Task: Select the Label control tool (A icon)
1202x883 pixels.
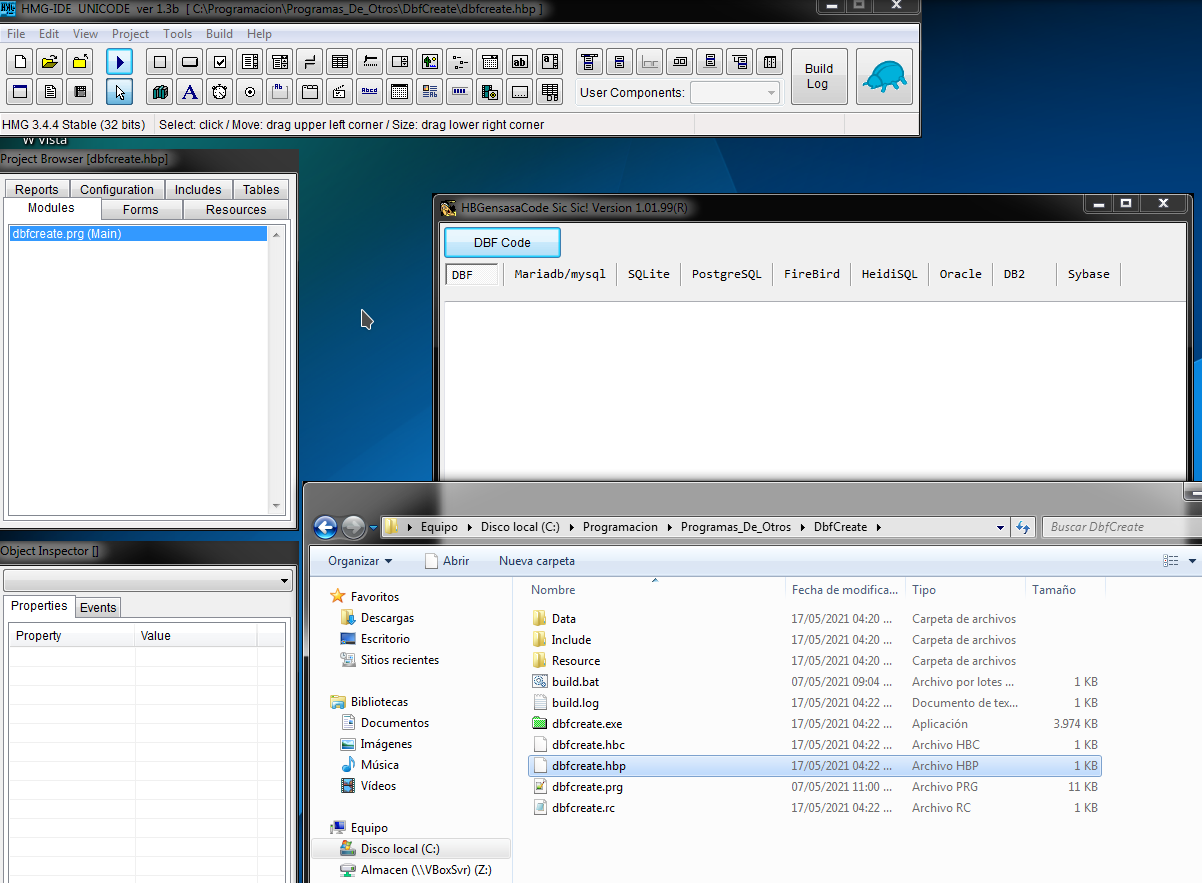Action: (189, 91)
